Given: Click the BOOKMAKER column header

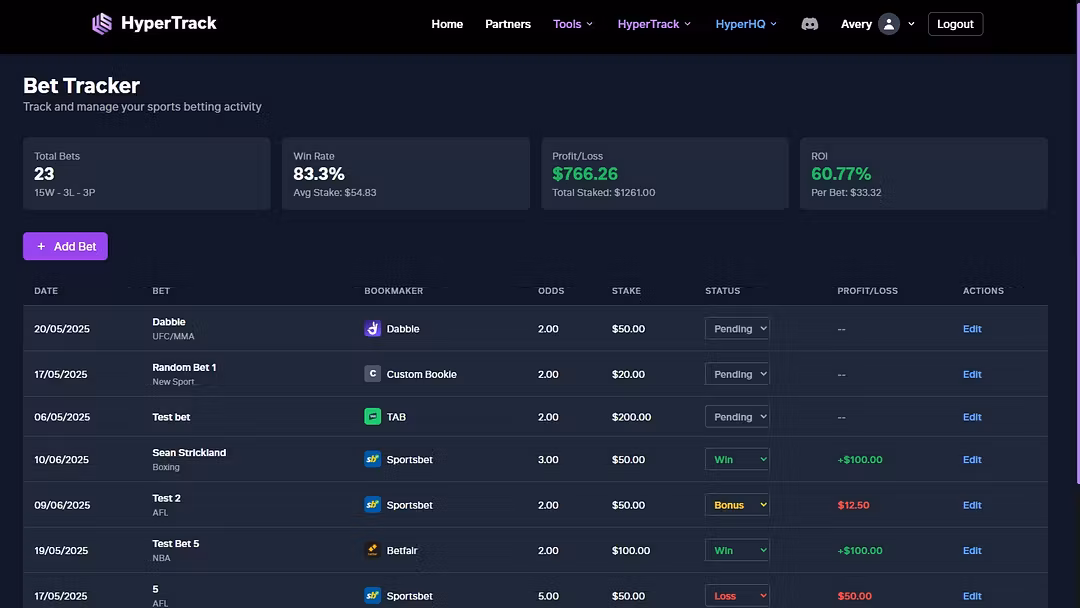Looking at the screenshot, I should pyautogui.click(x=393, y=291).
